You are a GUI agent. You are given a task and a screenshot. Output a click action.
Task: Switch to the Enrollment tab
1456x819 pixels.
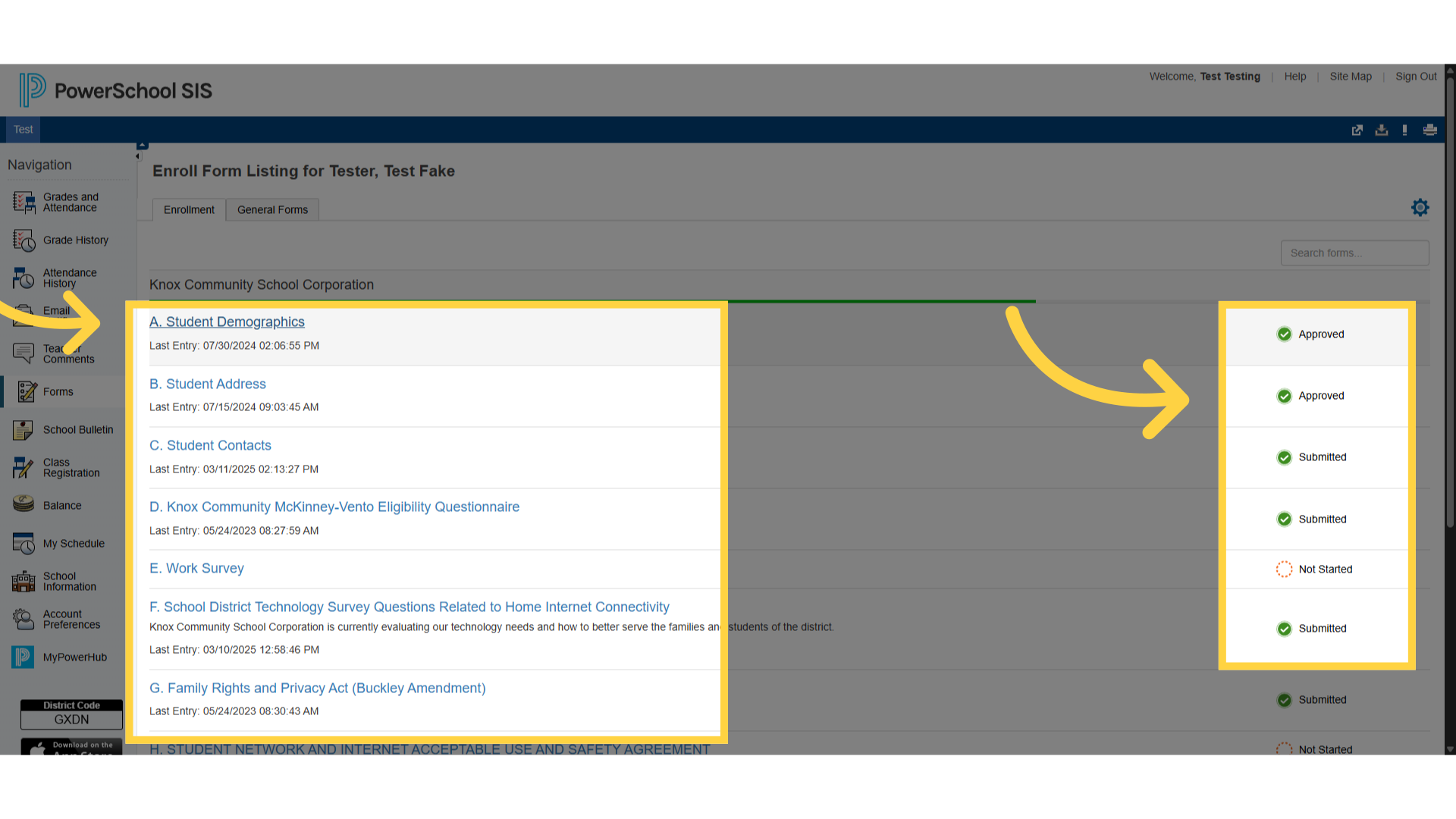[189, 210]
